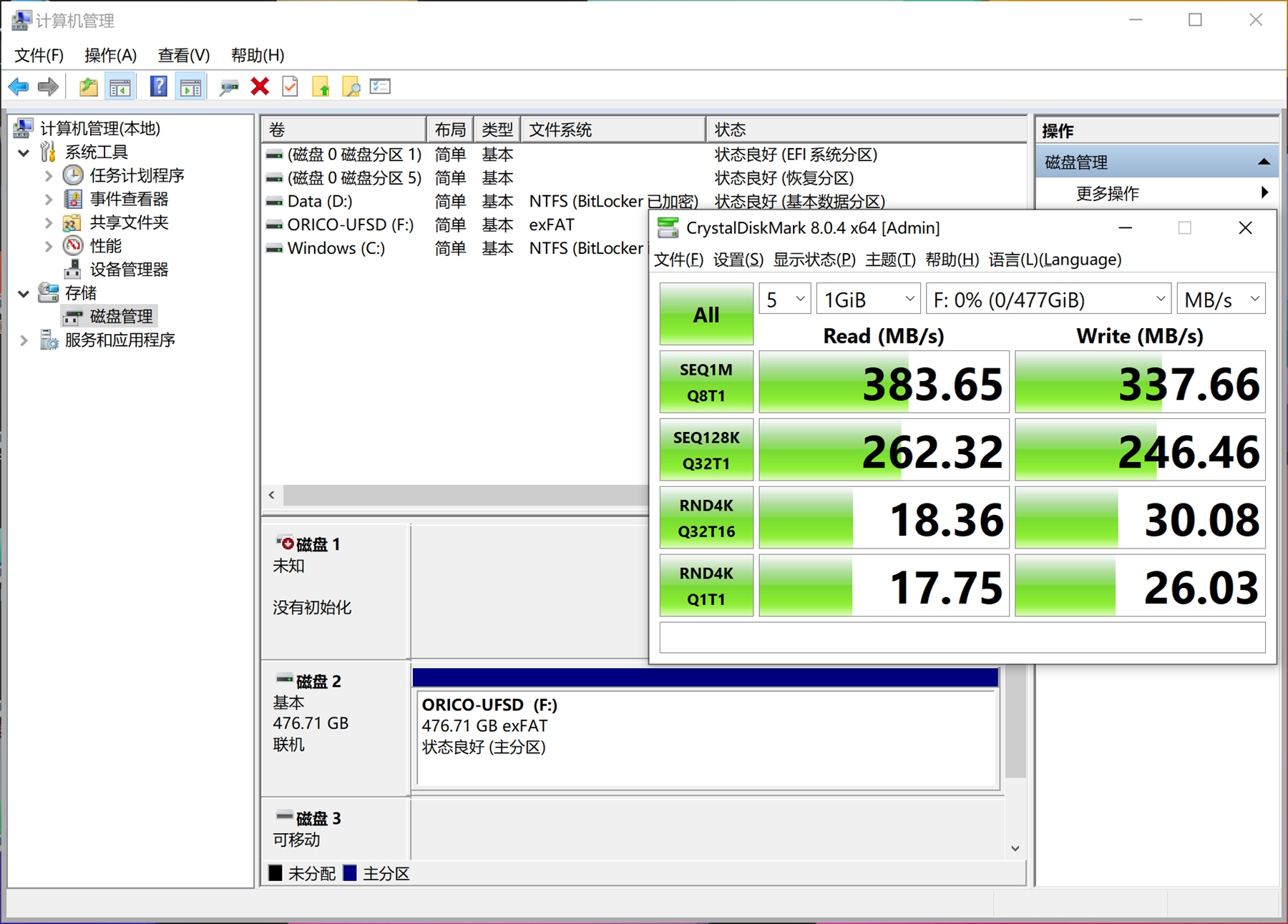Click the green All benchmark button

coord(706,315)
